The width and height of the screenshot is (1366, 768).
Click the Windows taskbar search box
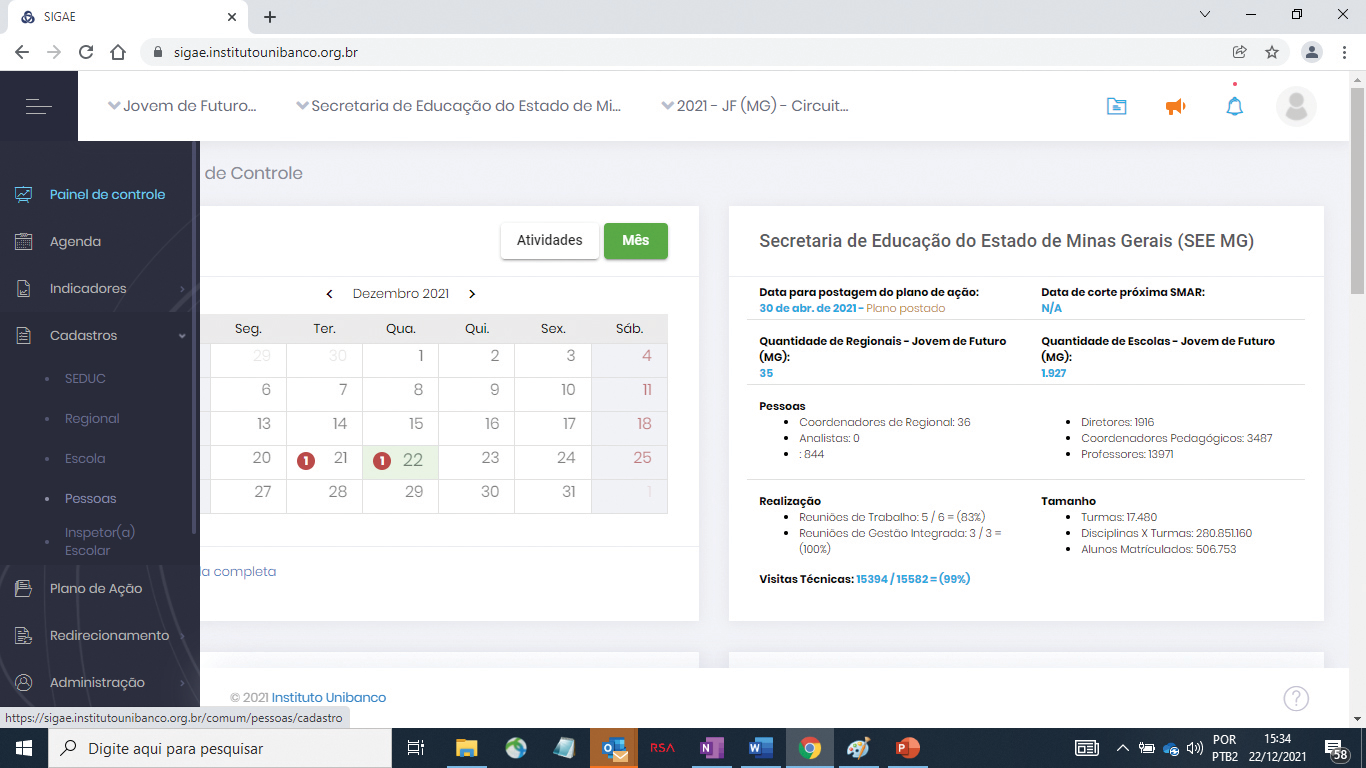[219, 748]
